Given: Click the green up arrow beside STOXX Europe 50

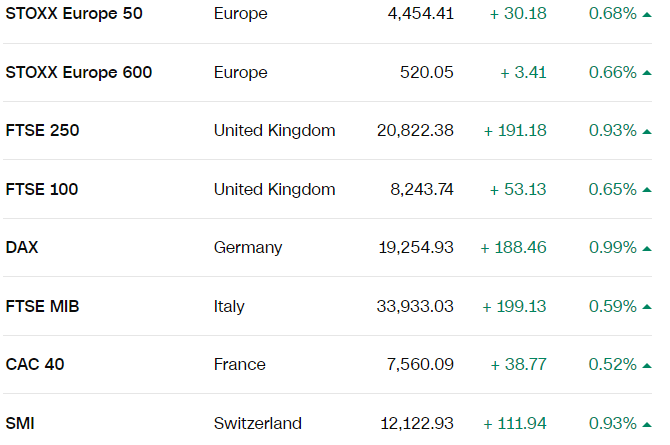Looking at the screenshot, I should tap(647, 14).
